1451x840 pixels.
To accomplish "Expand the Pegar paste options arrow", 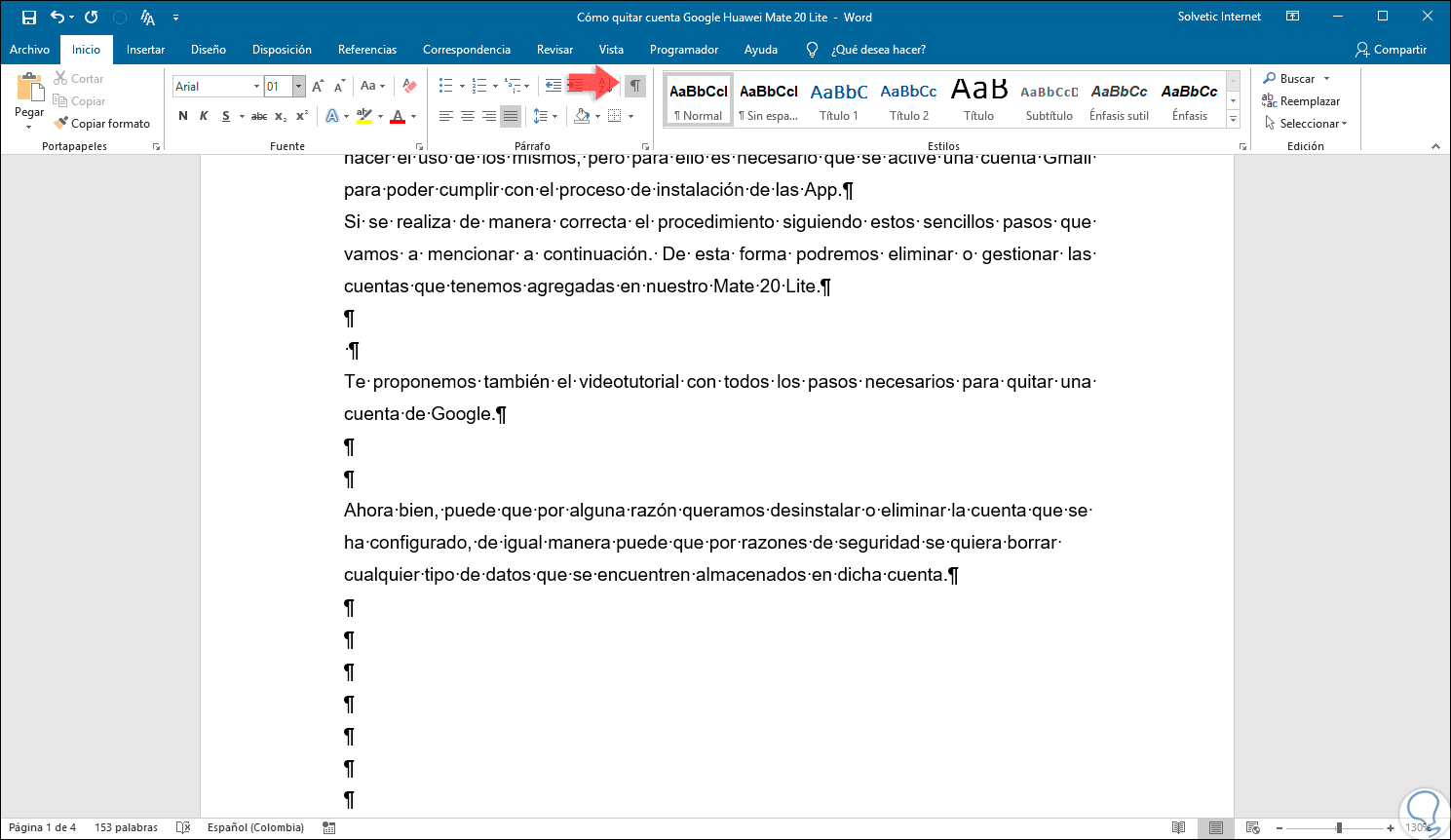I will pos(29,127).
